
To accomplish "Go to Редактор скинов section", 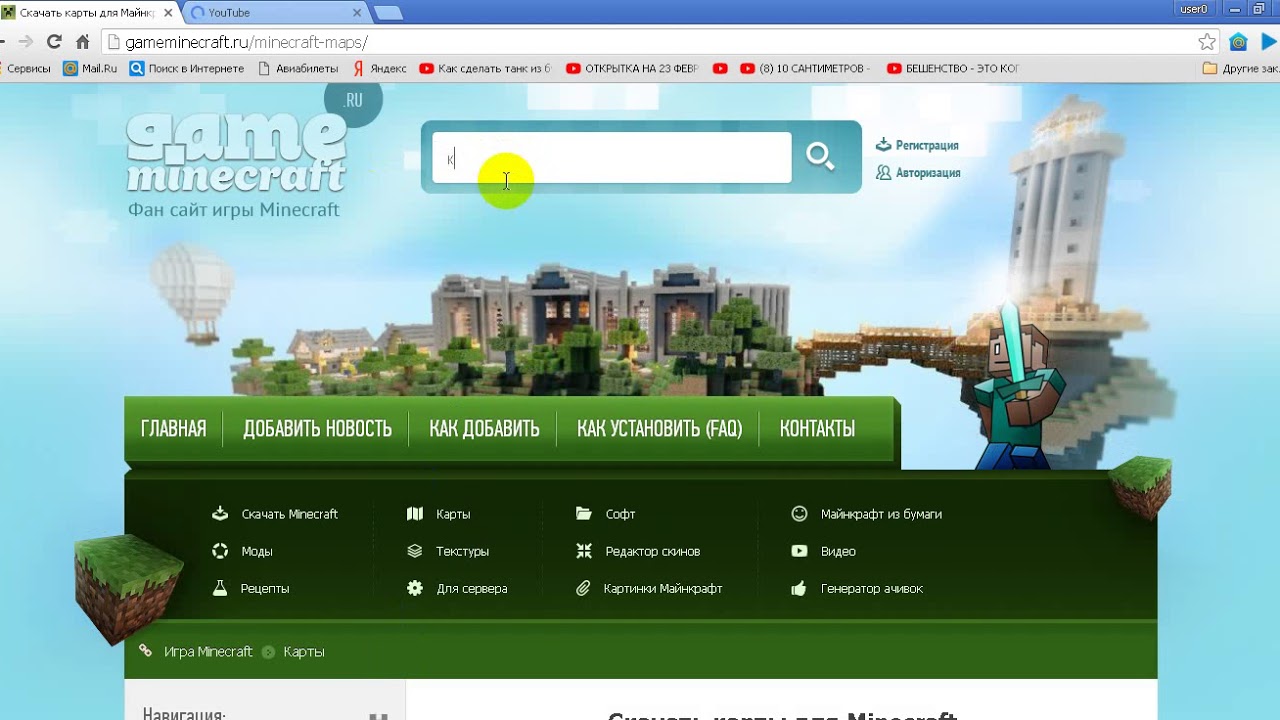I will click(652, 551).
